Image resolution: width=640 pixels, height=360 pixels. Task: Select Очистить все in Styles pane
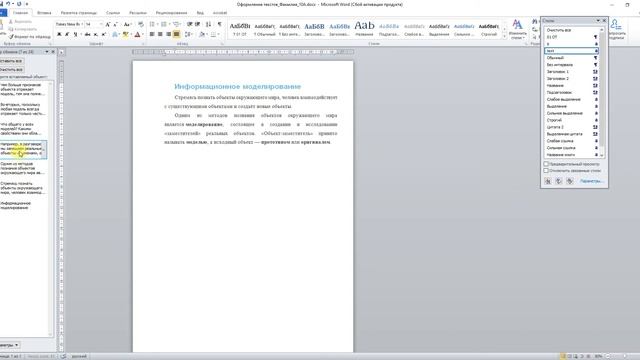571,30
